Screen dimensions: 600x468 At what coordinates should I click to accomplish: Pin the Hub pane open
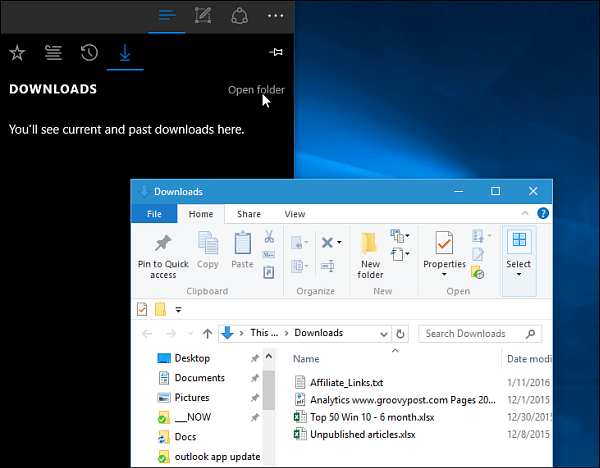pos(276,52)
